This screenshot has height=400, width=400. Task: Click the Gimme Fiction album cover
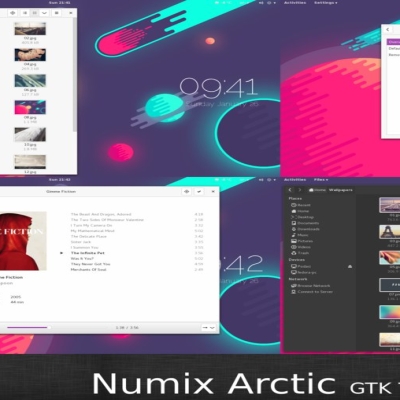(23, 241)
